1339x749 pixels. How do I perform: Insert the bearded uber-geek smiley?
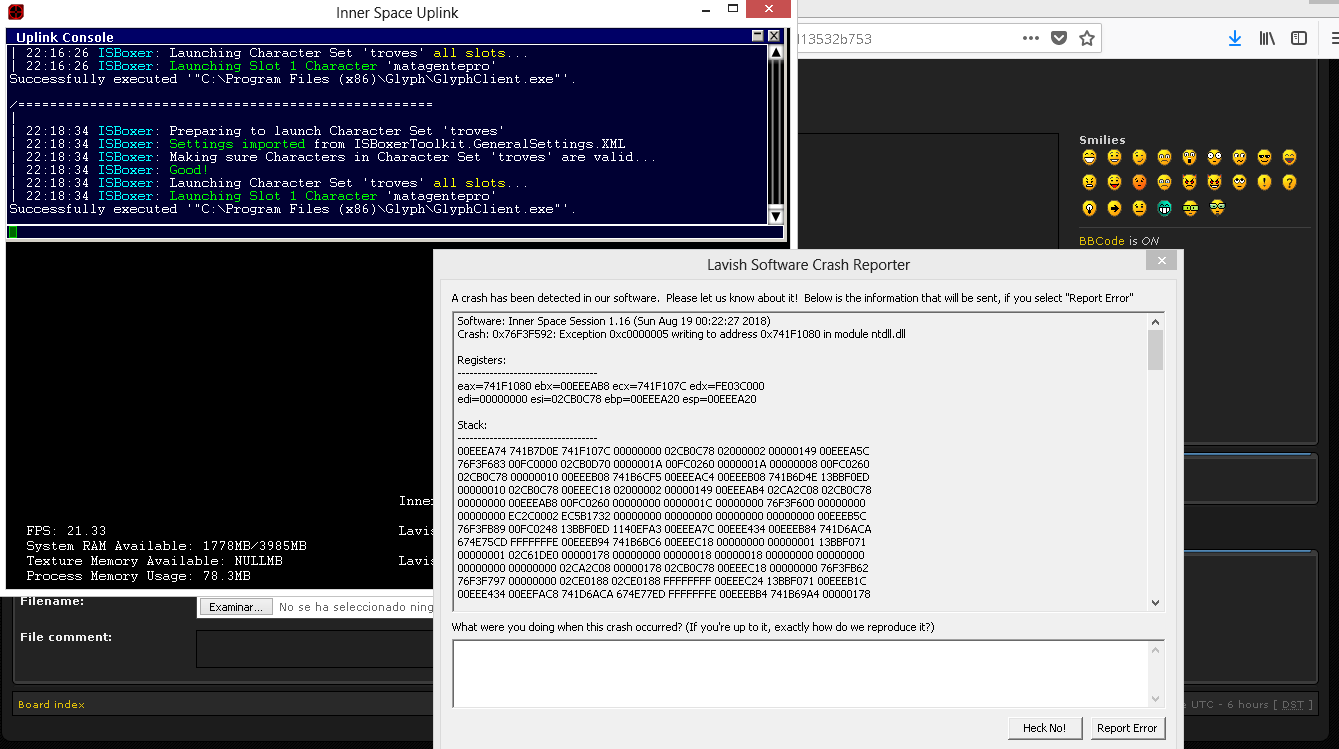(1216, 208)
